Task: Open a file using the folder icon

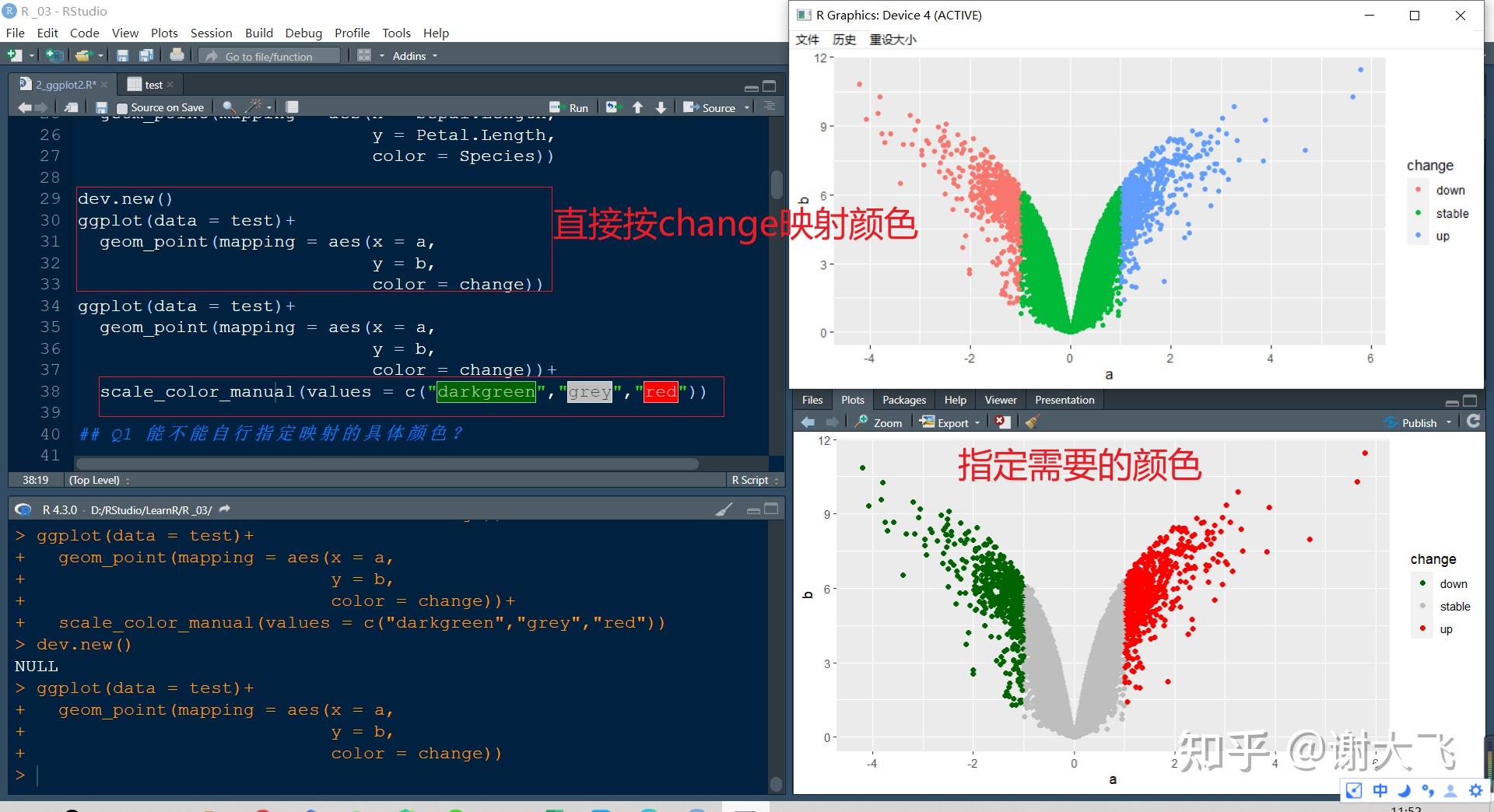Action: tap(83, 54)
